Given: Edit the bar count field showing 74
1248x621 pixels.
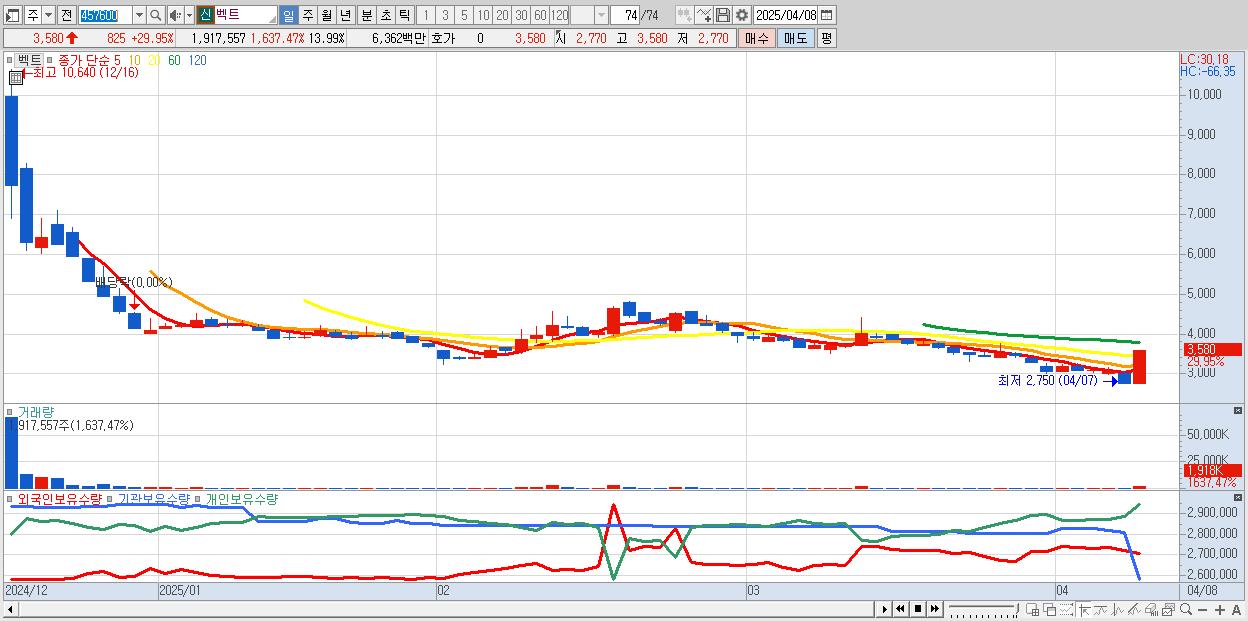Looking at the screenshot, I should 625,15.
